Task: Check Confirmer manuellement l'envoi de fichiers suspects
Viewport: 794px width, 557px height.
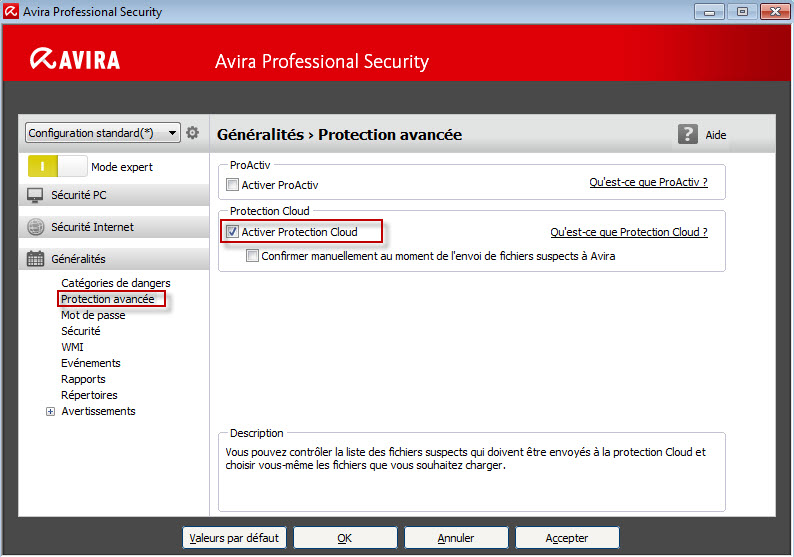Action: click(x=252, y=256)
